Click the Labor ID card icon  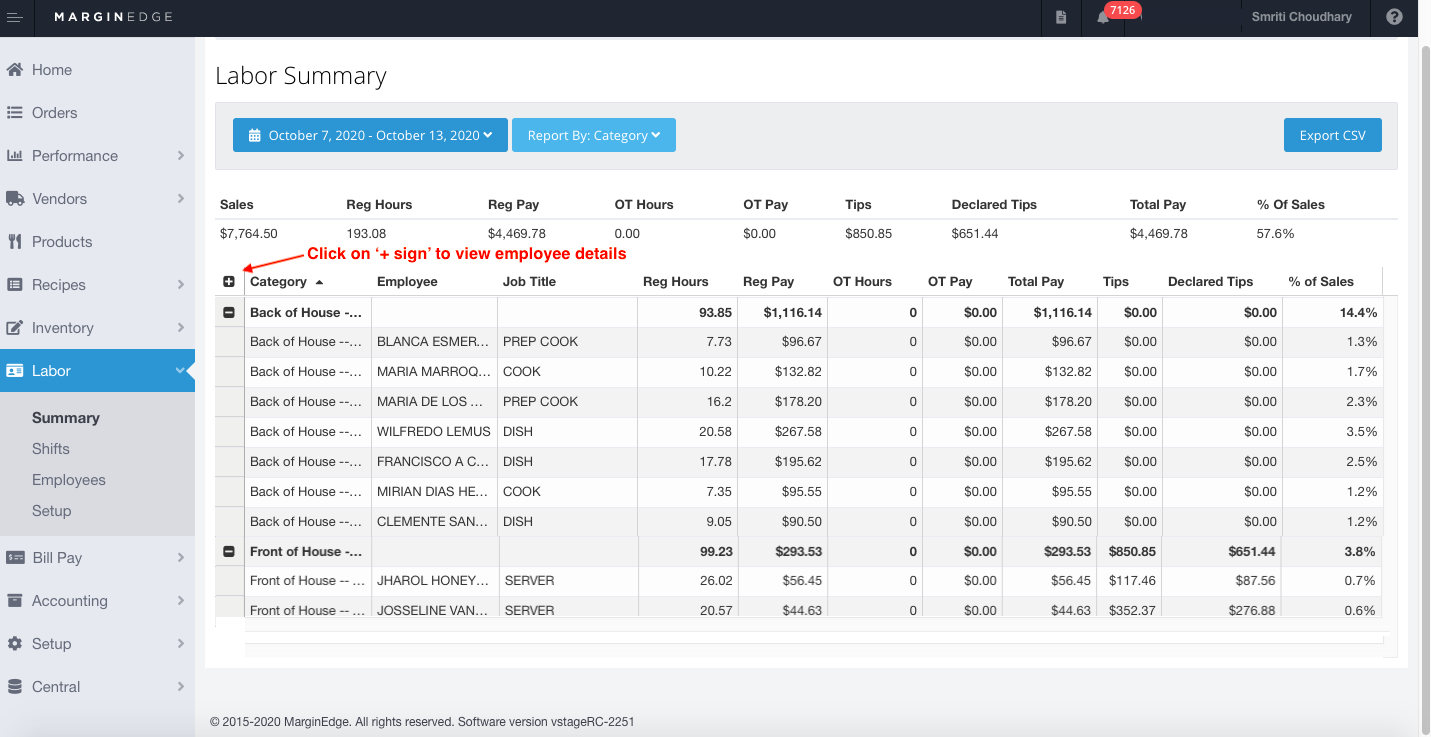15,371
